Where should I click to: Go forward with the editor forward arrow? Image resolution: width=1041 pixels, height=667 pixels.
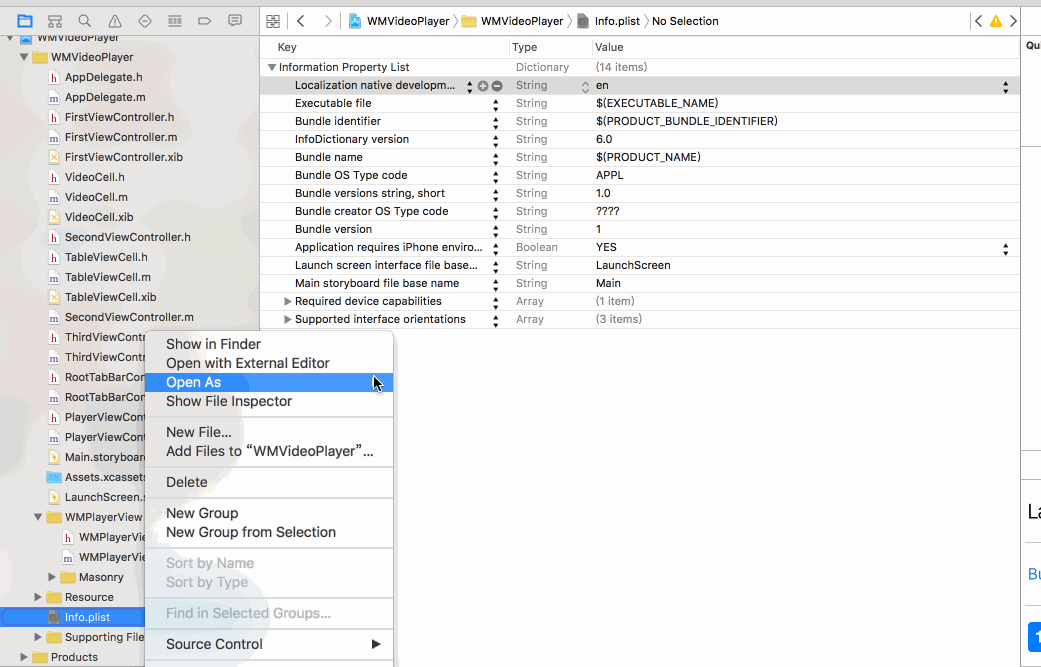tap(327, 21)
